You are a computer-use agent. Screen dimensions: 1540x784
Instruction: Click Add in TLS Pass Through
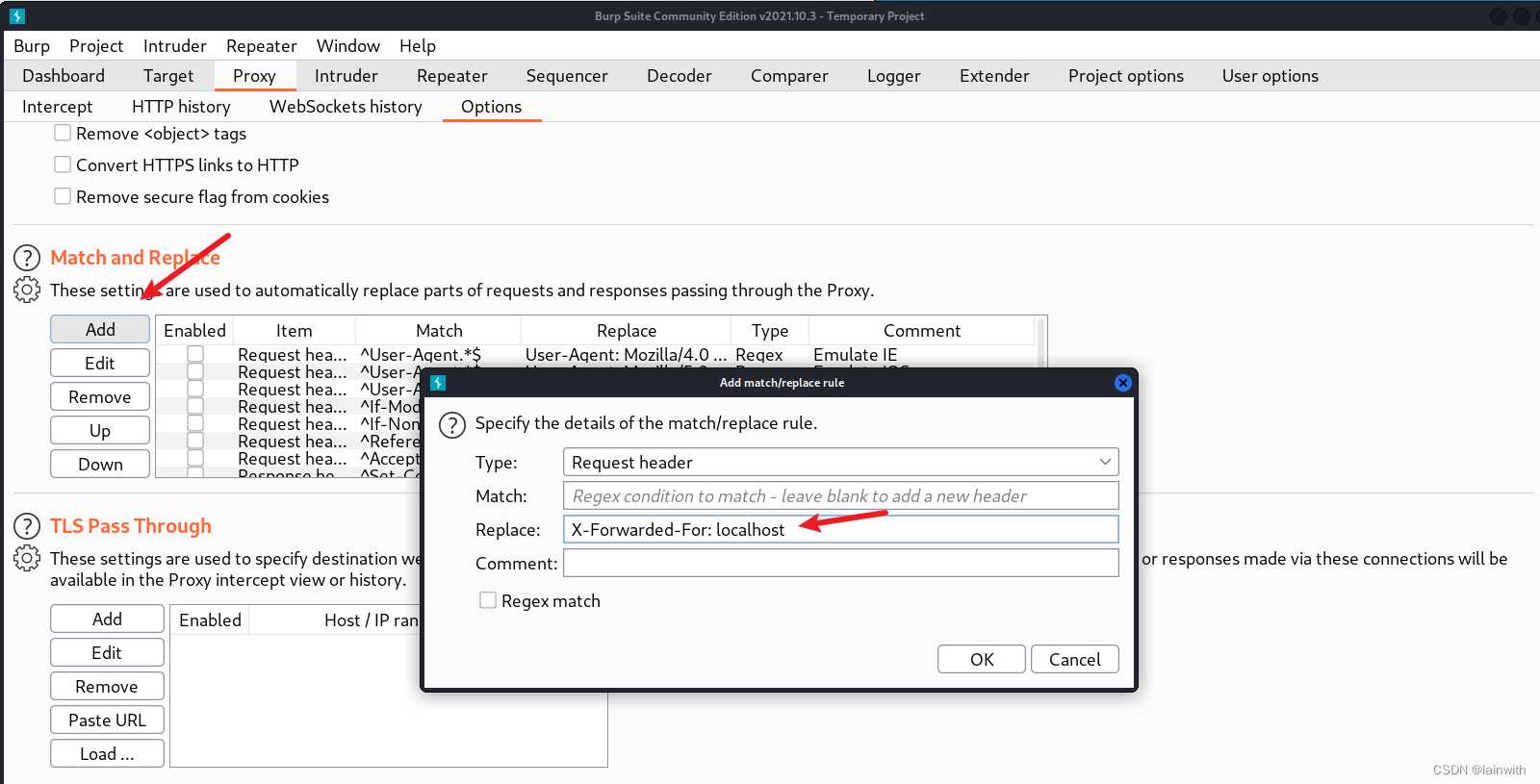pos(107,619)
